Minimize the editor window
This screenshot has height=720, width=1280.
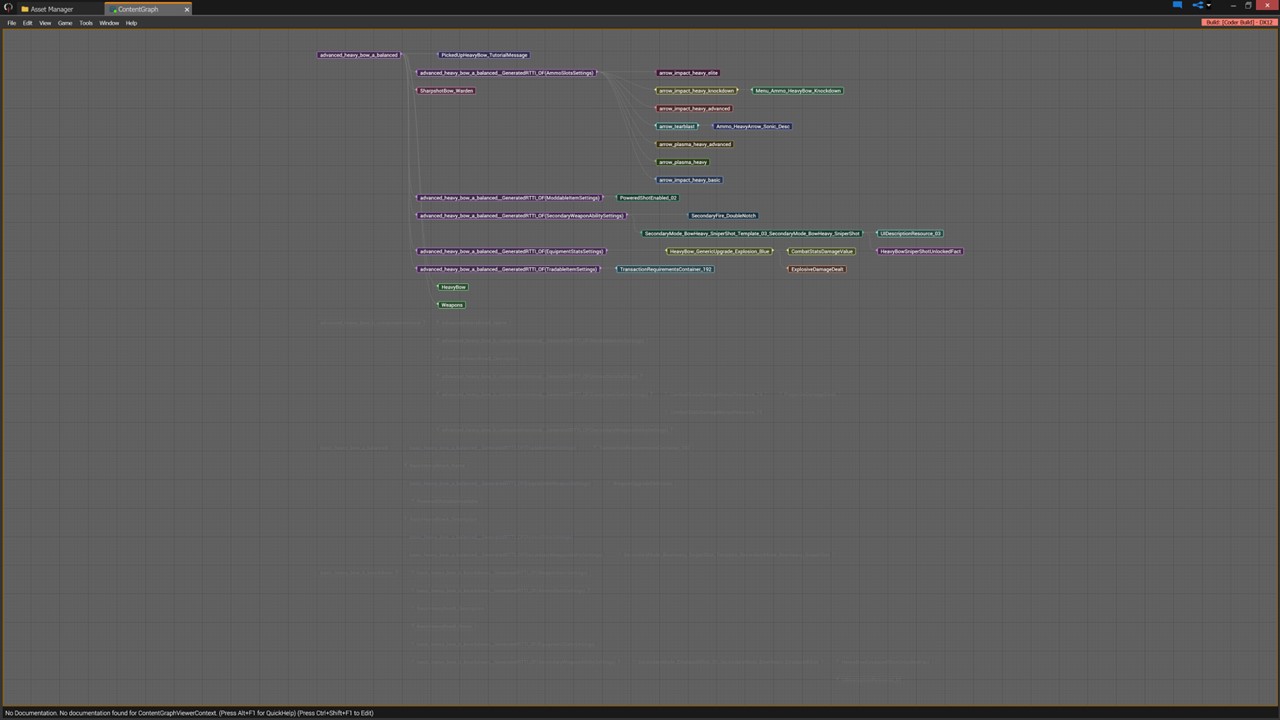click(x=1233, y=5)
